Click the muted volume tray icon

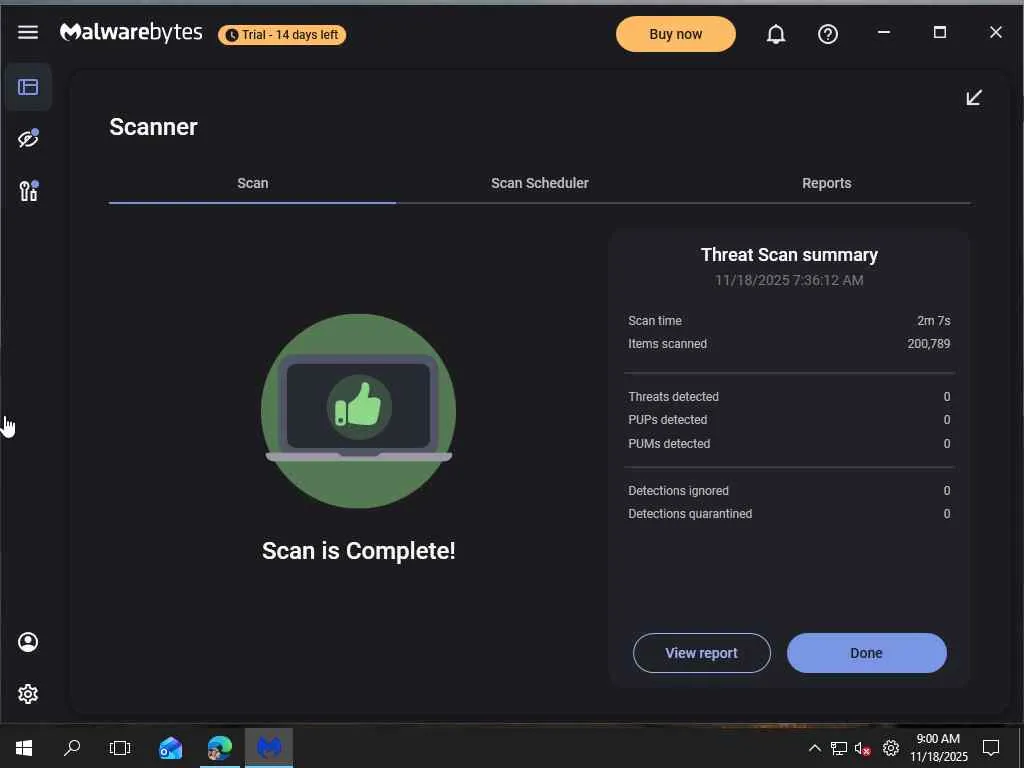coord(863,748)
